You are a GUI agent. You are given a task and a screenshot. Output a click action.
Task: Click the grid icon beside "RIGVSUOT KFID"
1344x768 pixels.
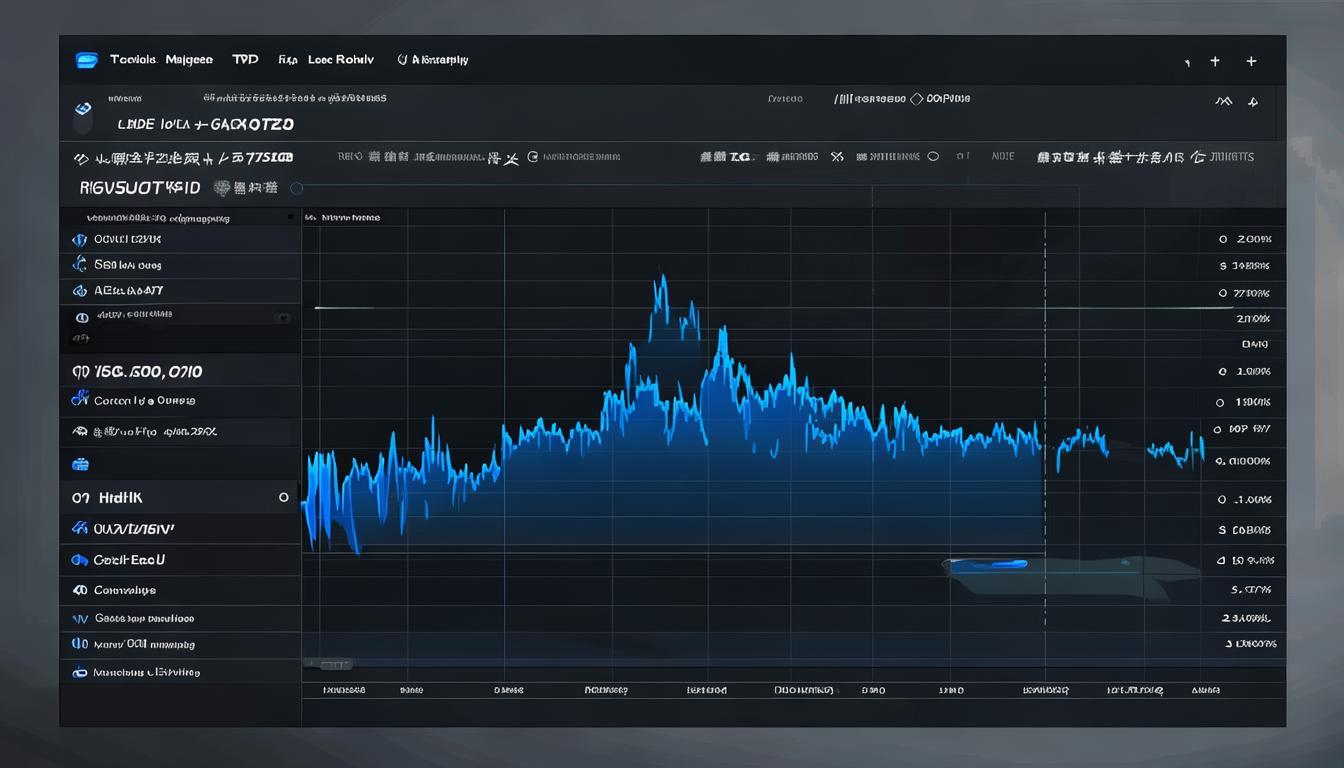[x=222, y=187]
